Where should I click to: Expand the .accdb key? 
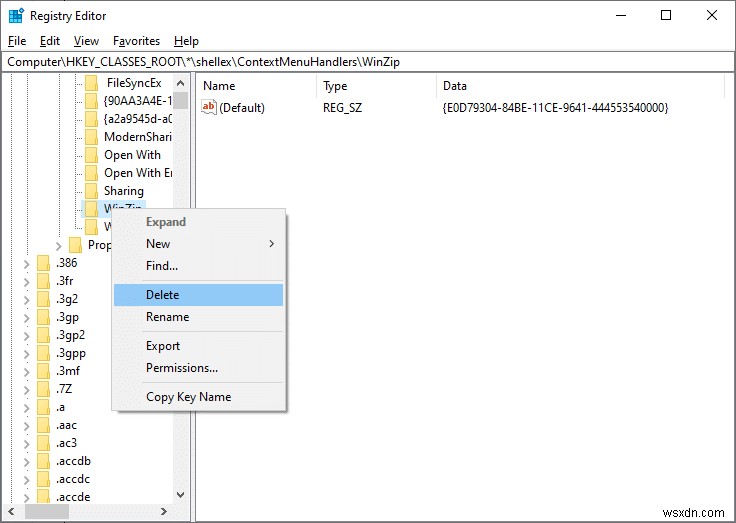point(27,462)
